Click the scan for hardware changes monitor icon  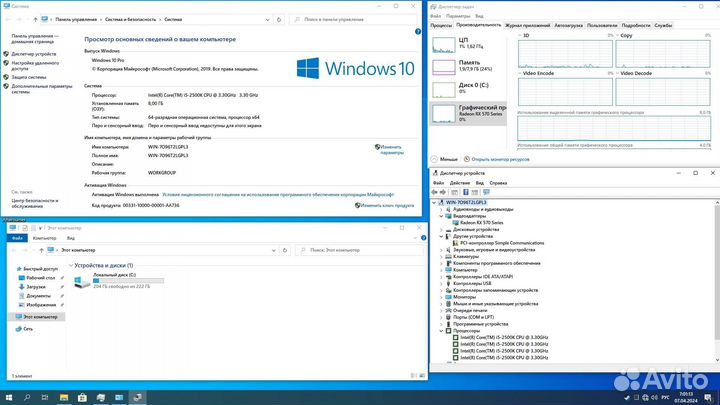pyautogui.click(x=486, y=192)
